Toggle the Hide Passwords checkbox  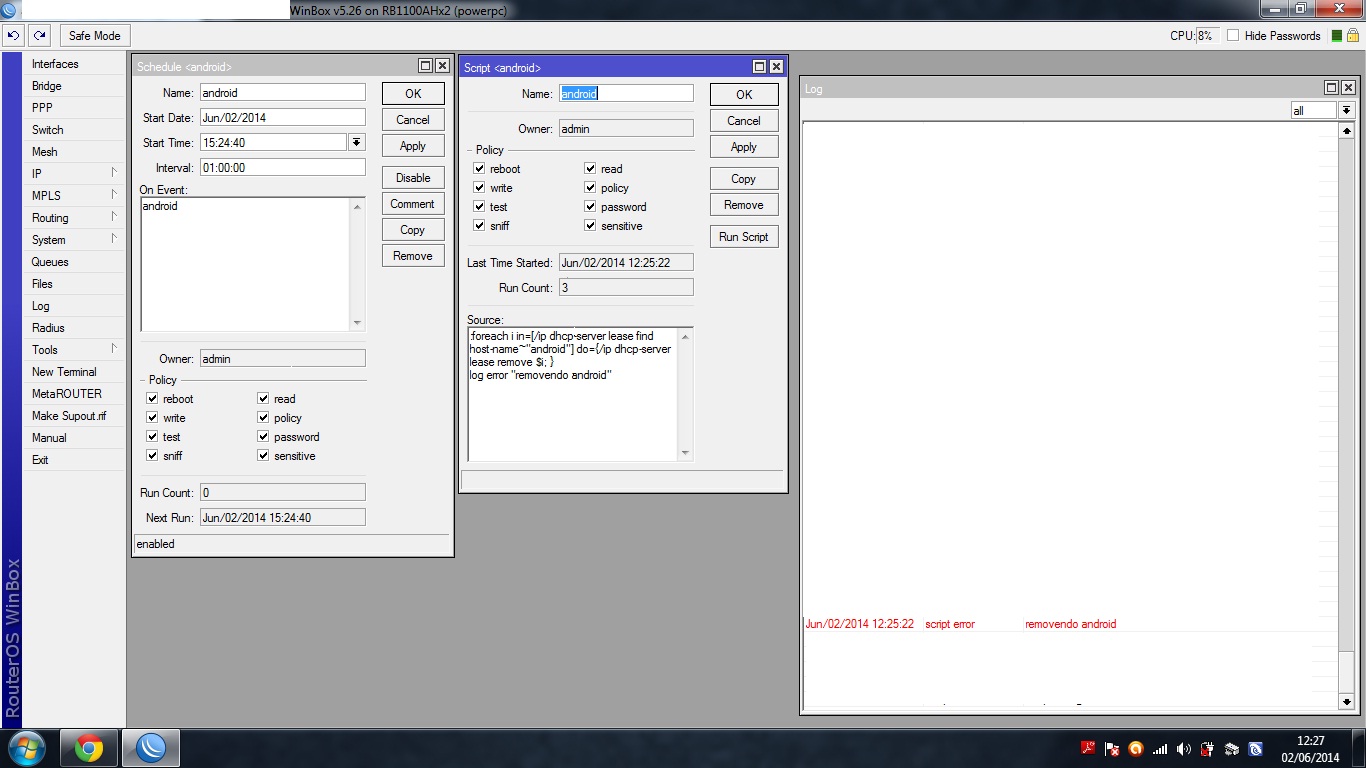1233,36
